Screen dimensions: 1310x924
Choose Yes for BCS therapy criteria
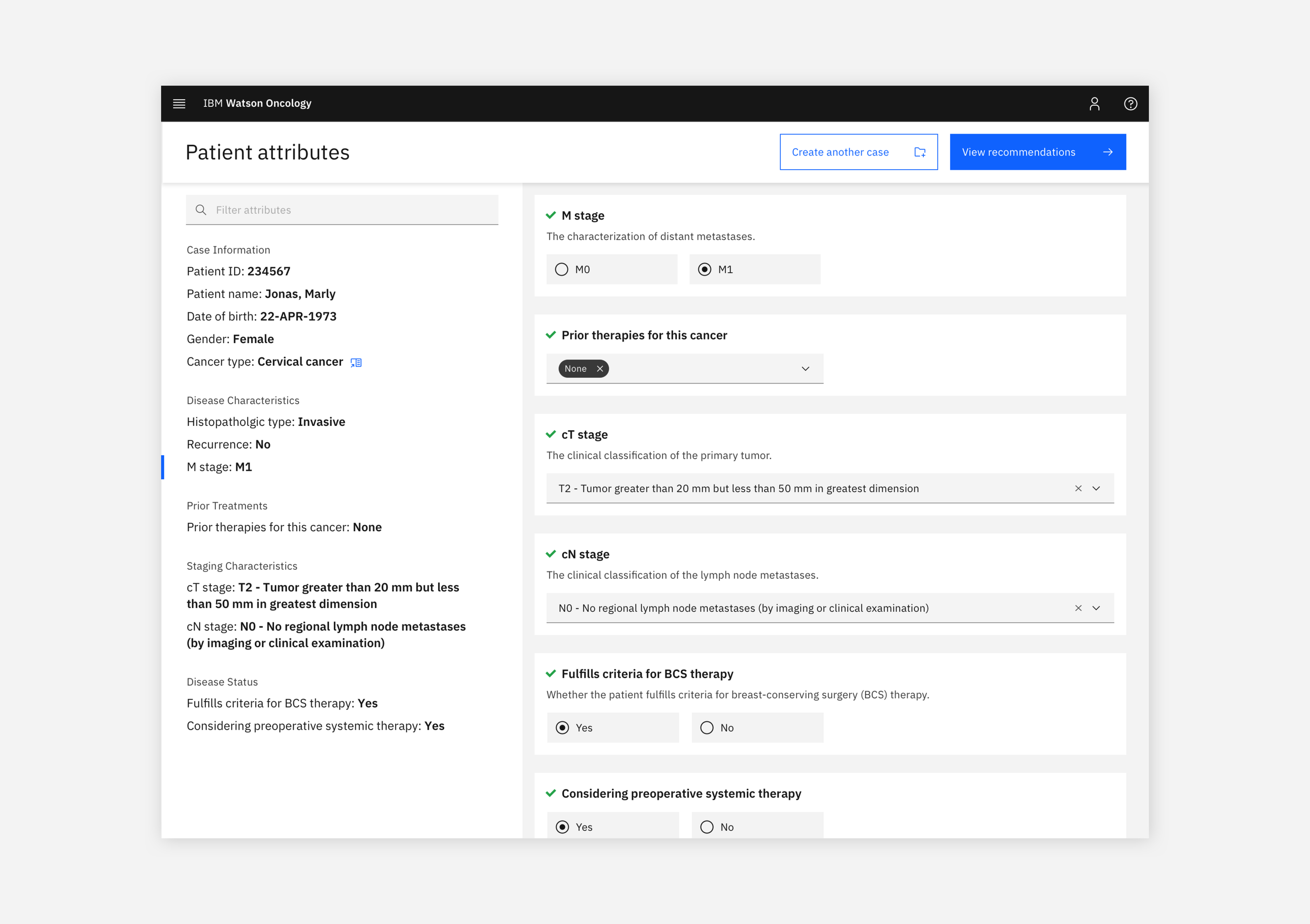[x=613, y=729]
